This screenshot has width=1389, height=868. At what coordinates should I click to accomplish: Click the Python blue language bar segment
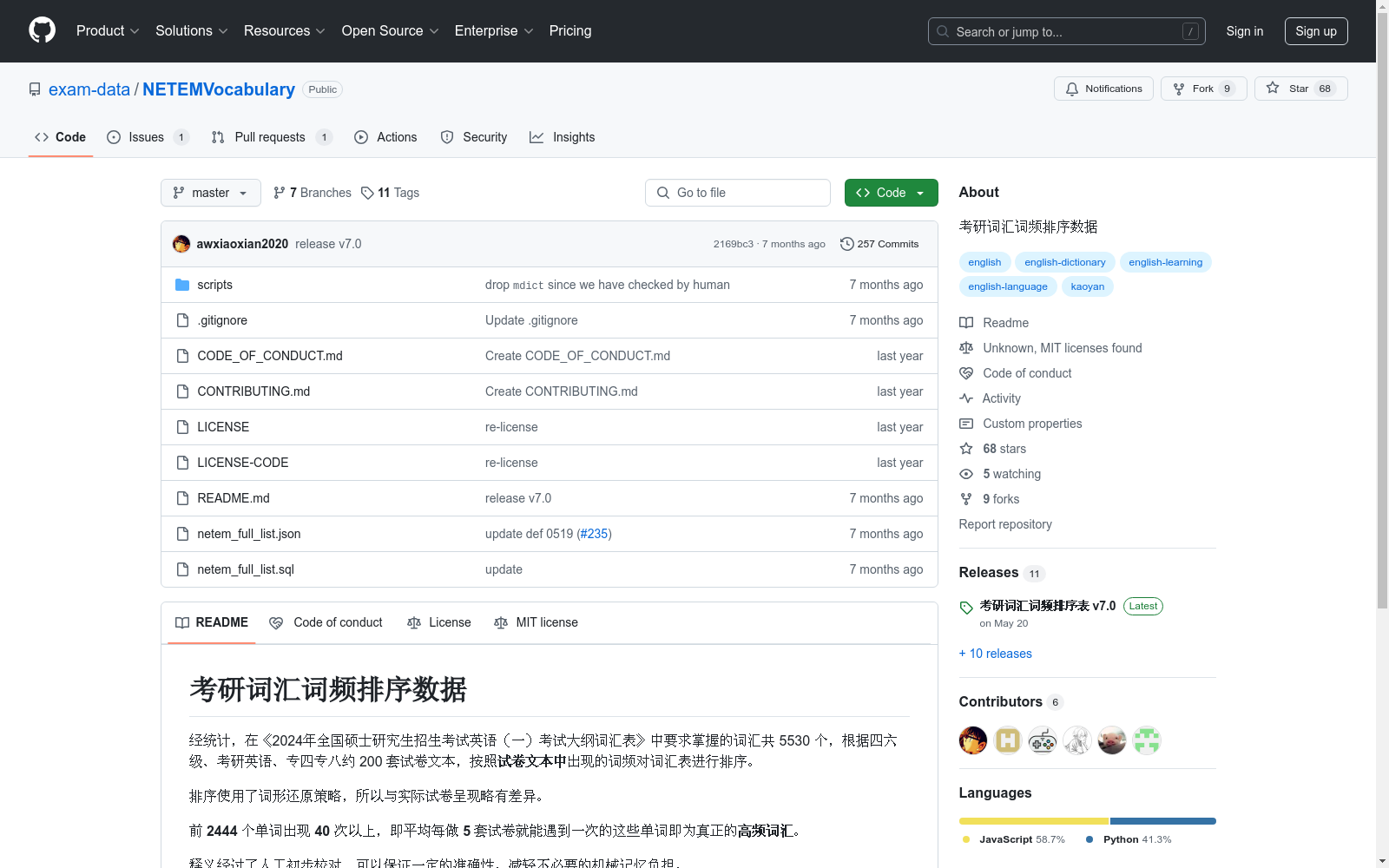(x=1163, y=821)
